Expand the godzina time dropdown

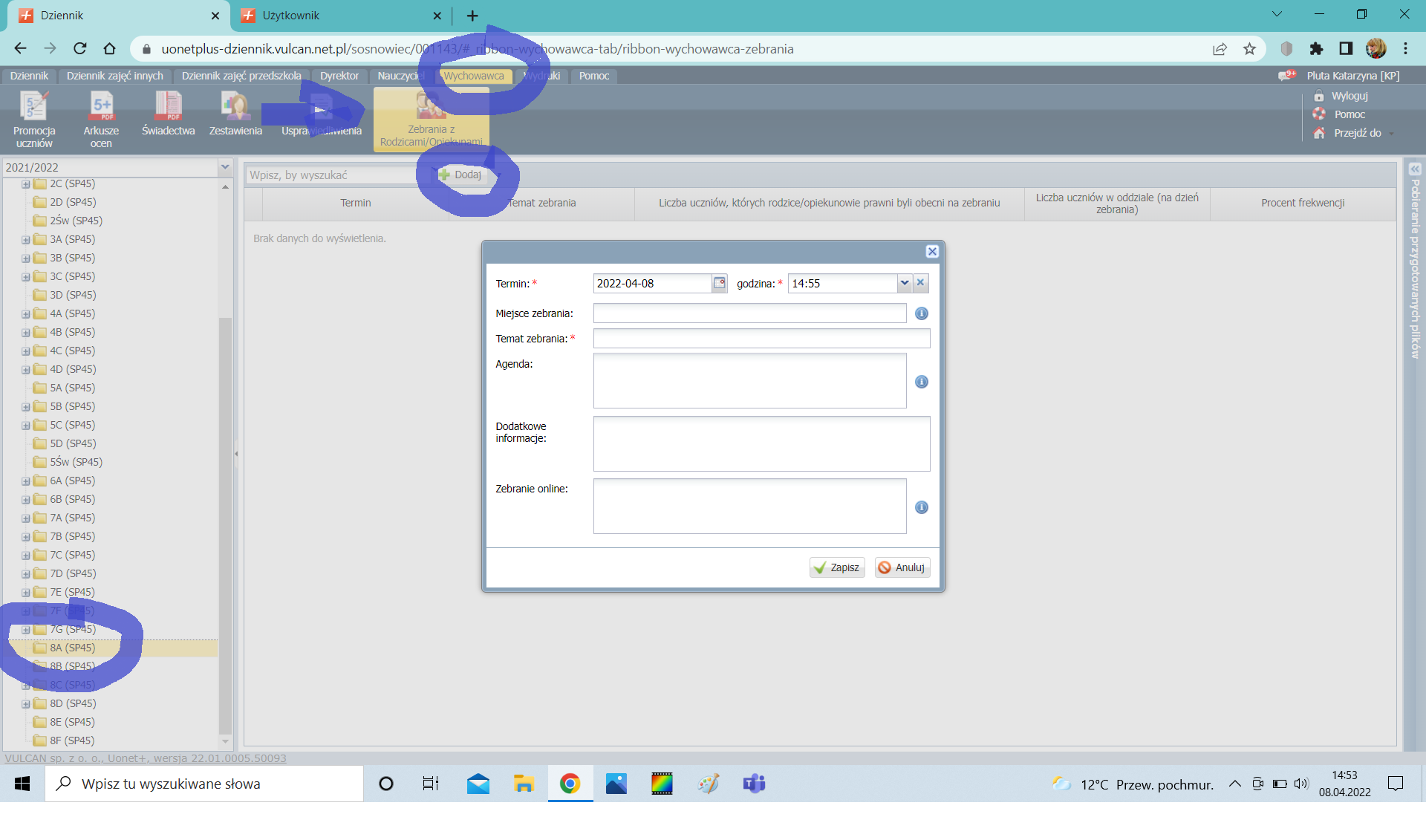pyautogui.click(x=904, y=283)
